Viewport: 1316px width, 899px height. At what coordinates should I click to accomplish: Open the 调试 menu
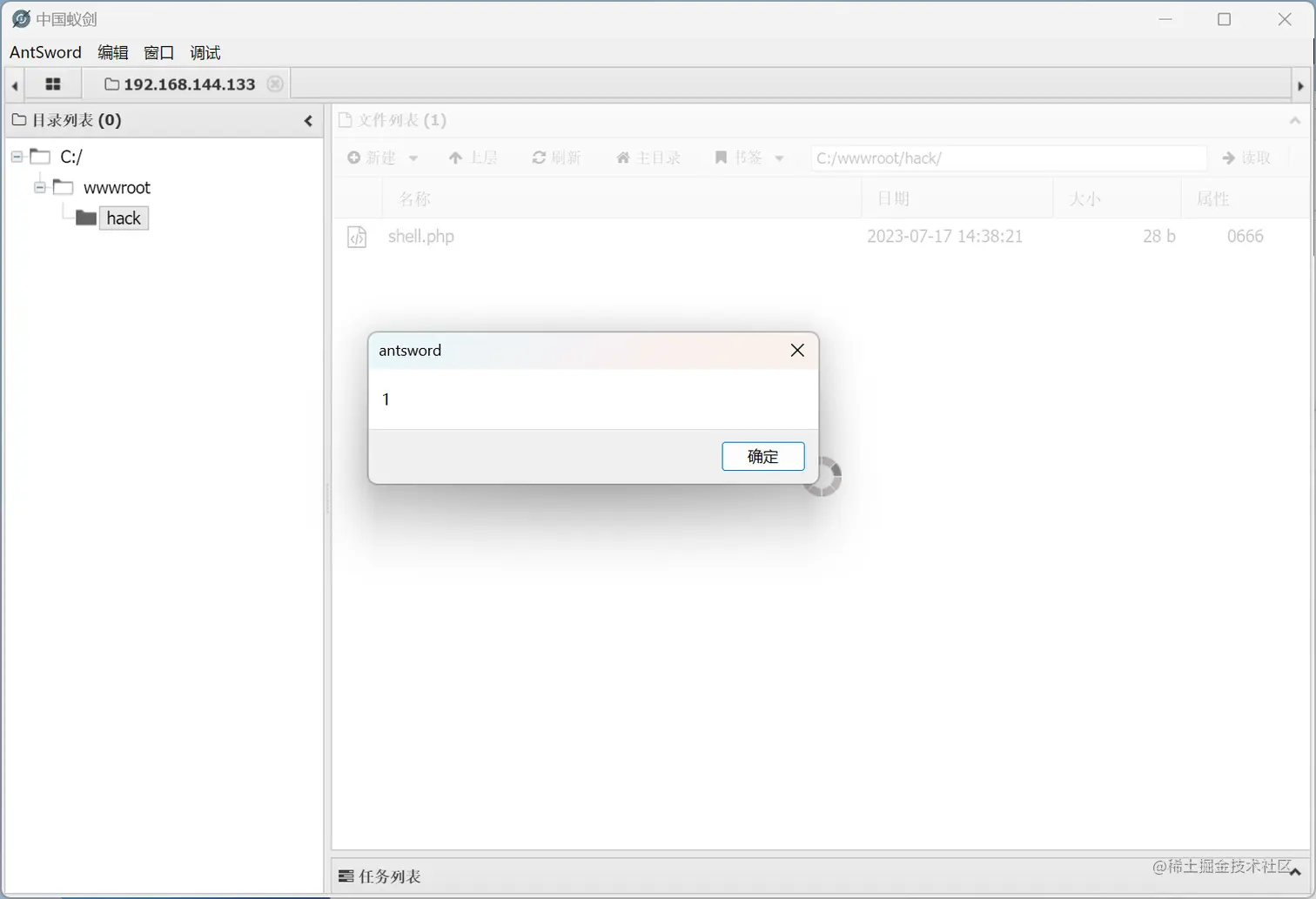(205, 52)
